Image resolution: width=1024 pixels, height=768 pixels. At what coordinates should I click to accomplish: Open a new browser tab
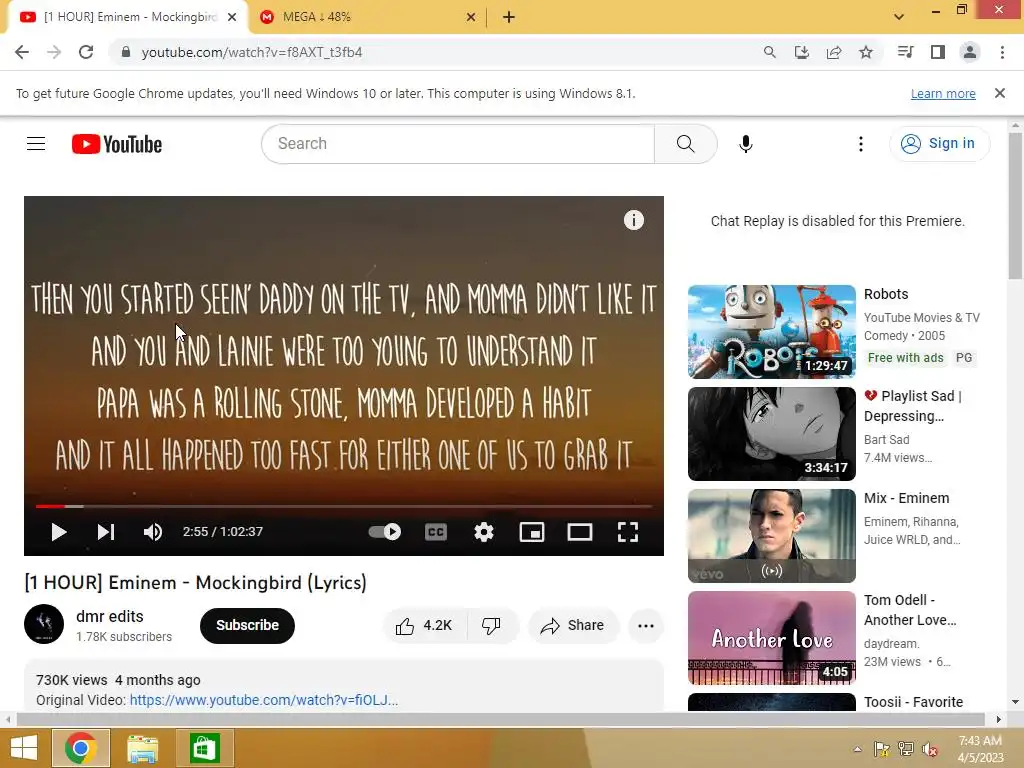tap(509, 18)
